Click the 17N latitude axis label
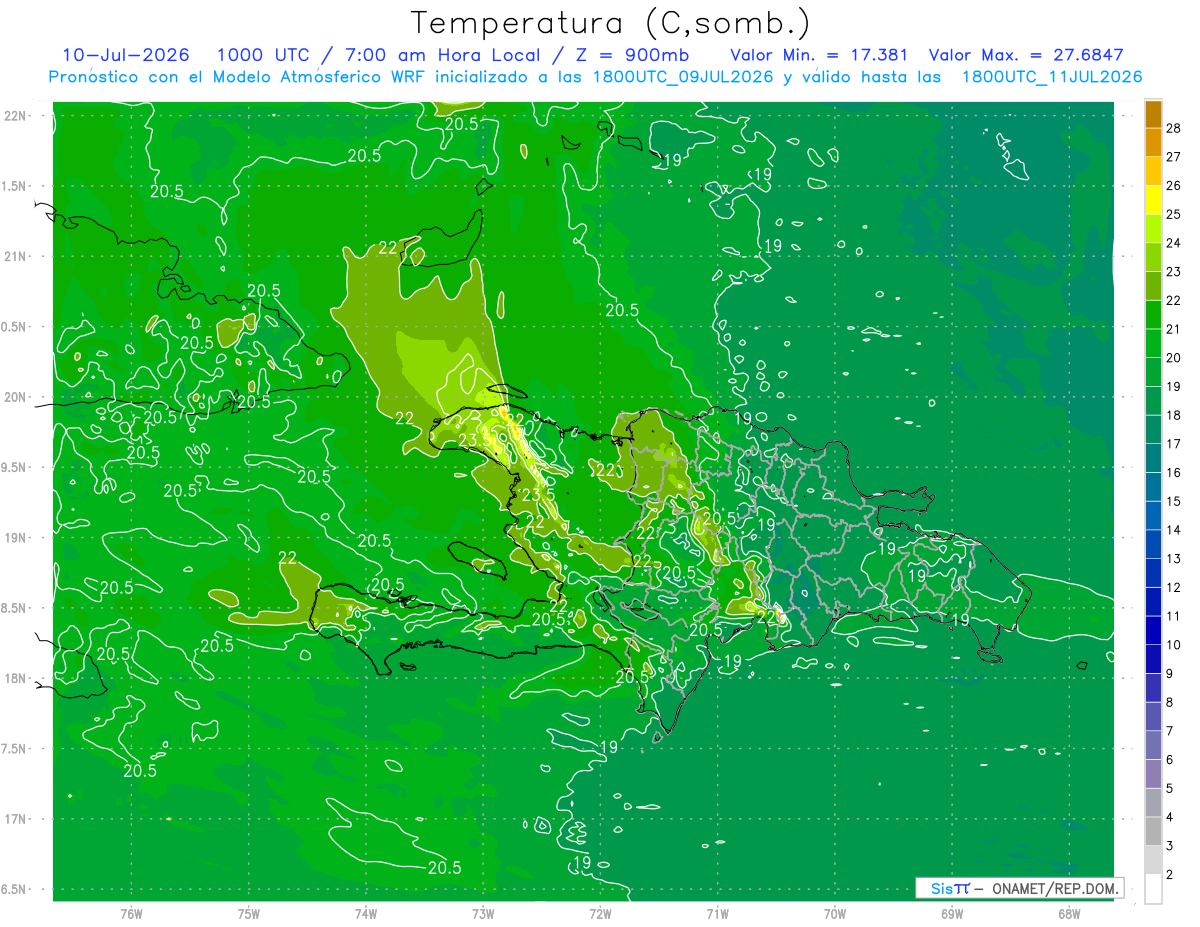The height and width of the screenshot is (927, 1200). (16, 820)
